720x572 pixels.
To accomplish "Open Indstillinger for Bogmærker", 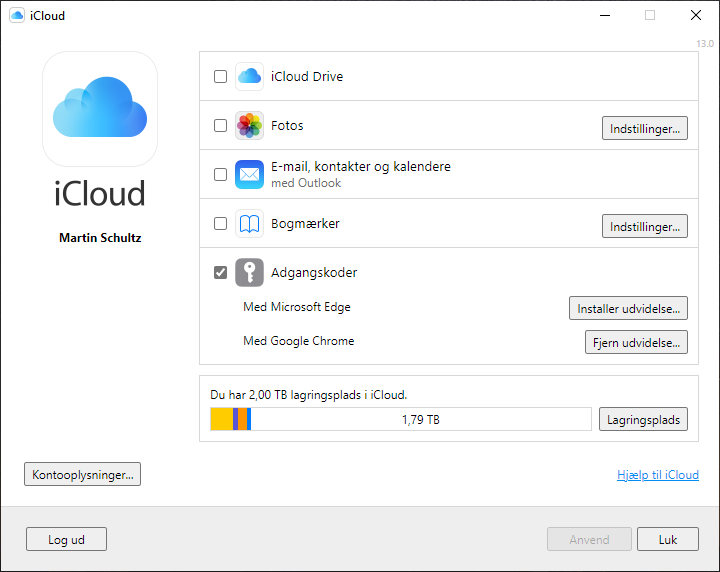I will (x=645, y=226).
